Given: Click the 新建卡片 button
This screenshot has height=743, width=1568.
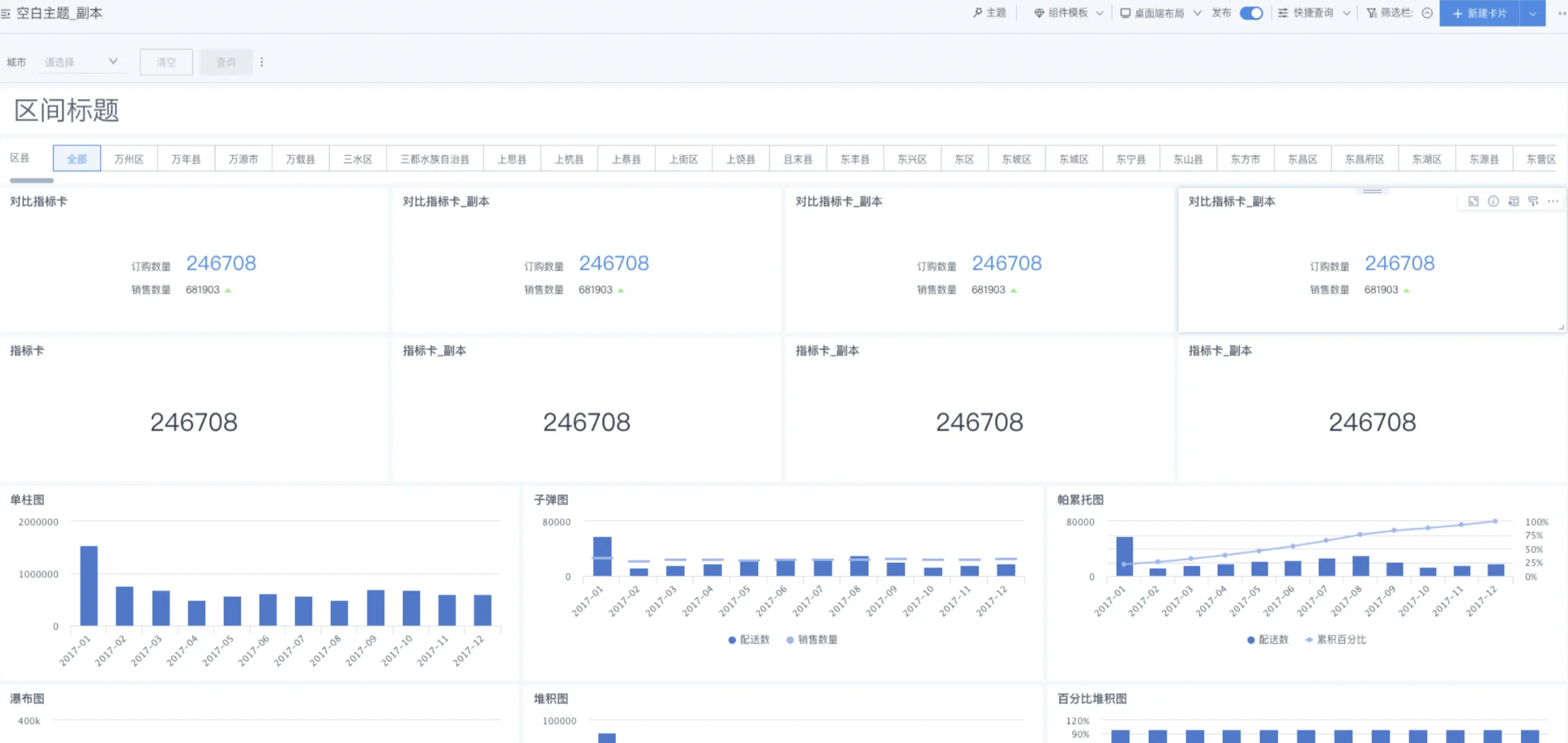Looking at the screenshot, I should (x=1479, y=13).
